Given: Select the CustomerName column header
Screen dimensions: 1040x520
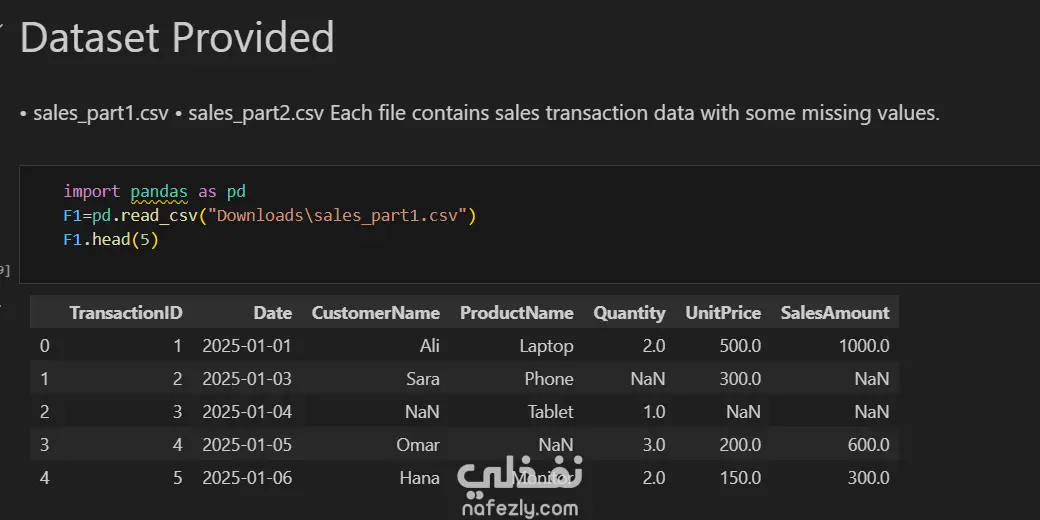Looking at the screenshot, I should [375, 313].
